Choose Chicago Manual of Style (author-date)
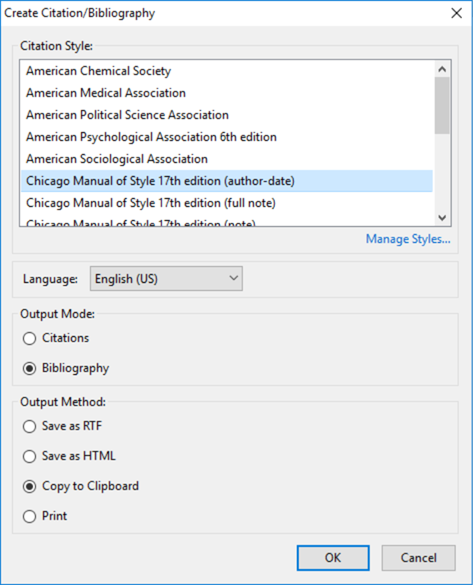The image size is (473, 585). coord(227,181)
